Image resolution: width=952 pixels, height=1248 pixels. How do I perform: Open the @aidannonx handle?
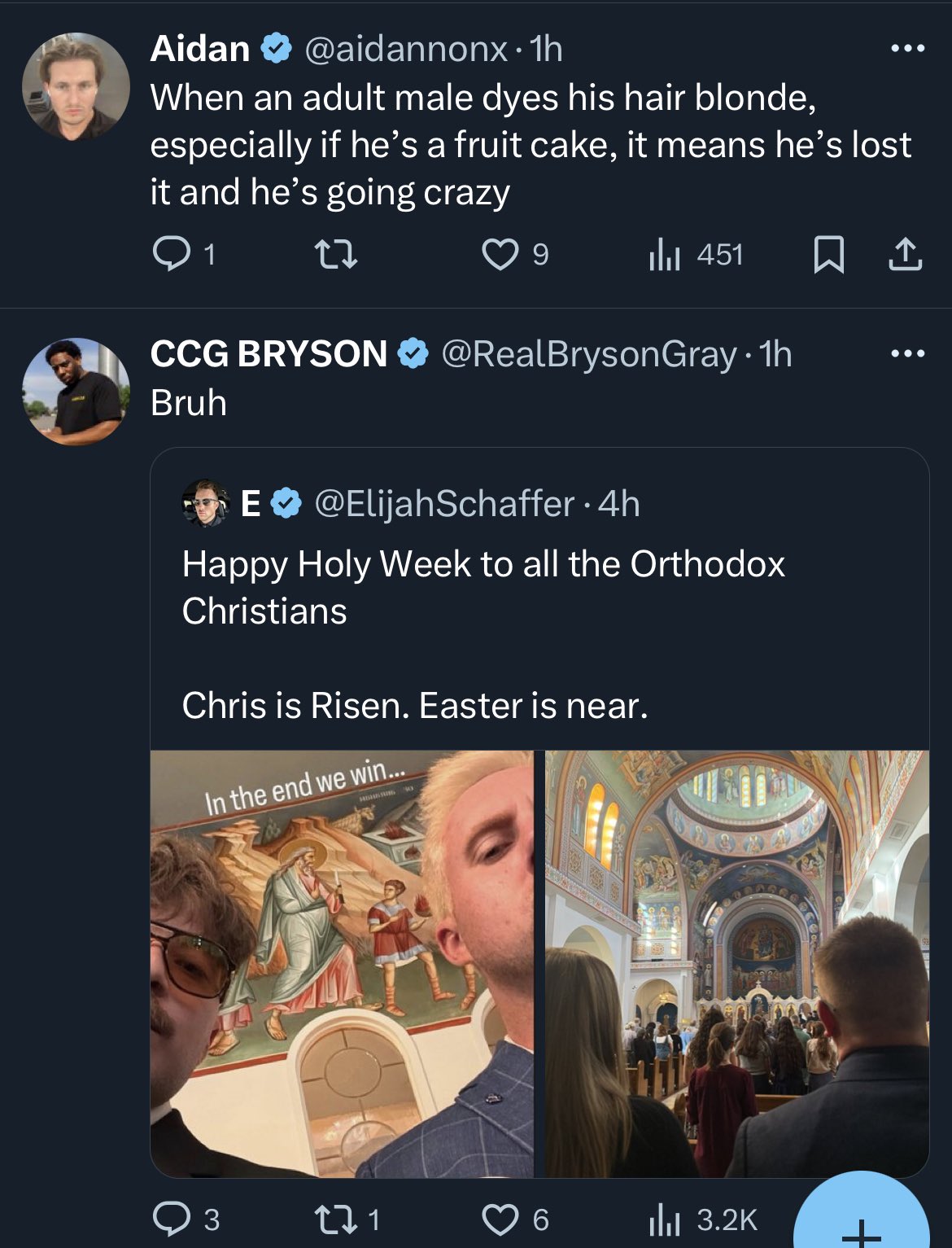pyautogui.click(x=406, y=49)
